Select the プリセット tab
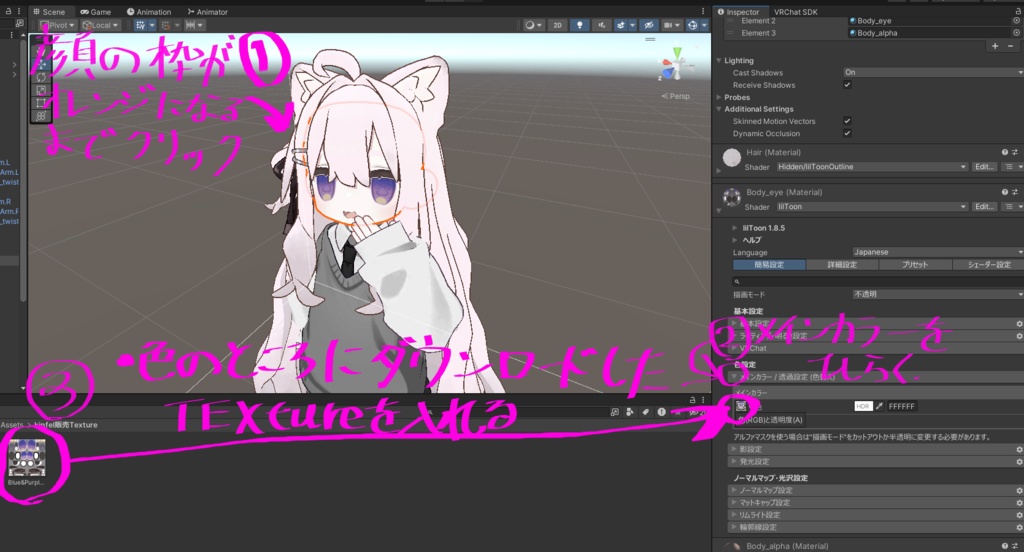The height and width of the screenshot is (552, 1024). (915, 265)
